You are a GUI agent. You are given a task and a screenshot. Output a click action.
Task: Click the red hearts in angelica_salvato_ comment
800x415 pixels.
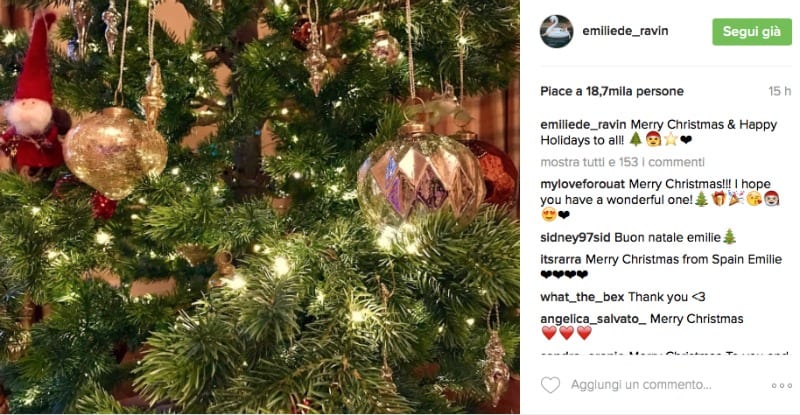point(566,333)
